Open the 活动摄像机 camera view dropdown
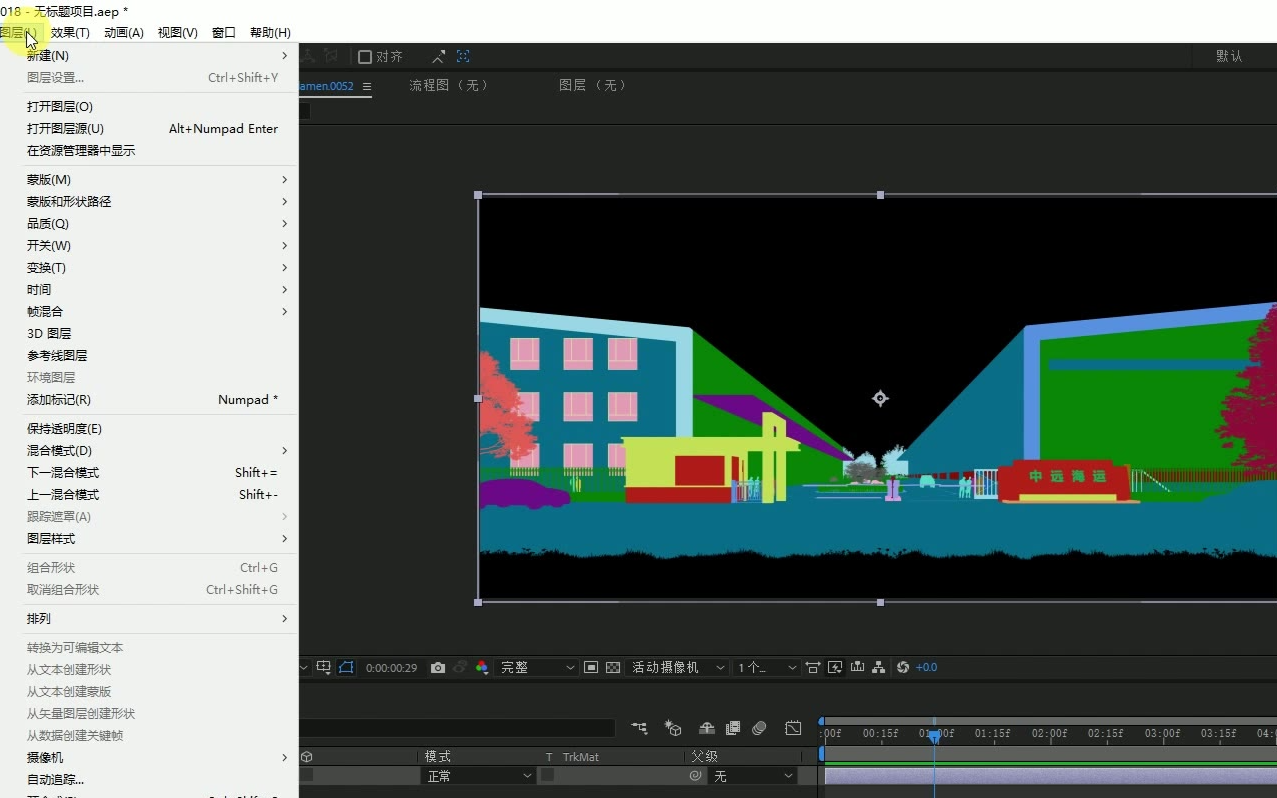The height and width of the screenshot is (798, 1277). point(677,667)
